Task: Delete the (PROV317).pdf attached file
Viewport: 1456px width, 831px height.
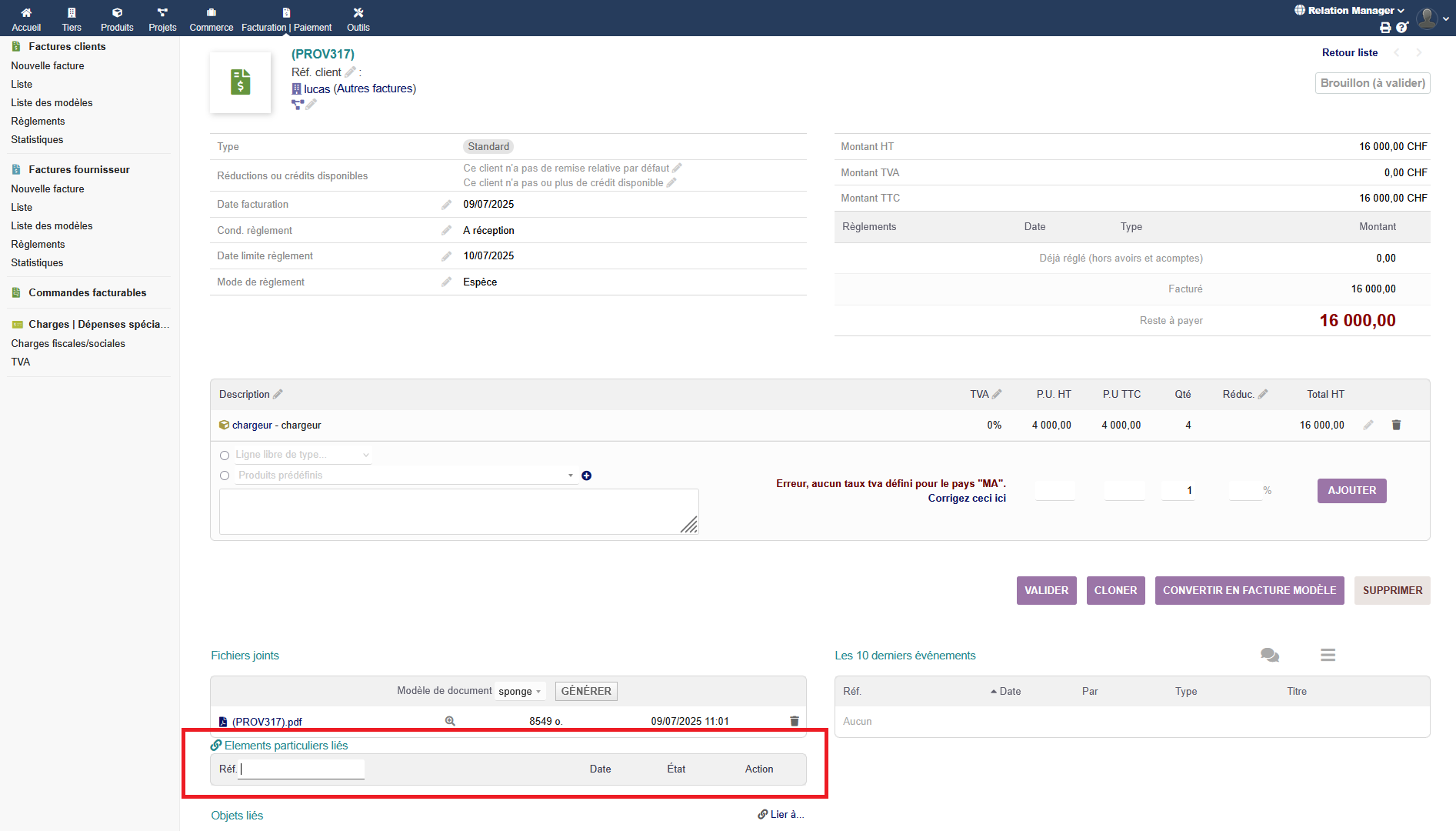Action: [795, 721]
